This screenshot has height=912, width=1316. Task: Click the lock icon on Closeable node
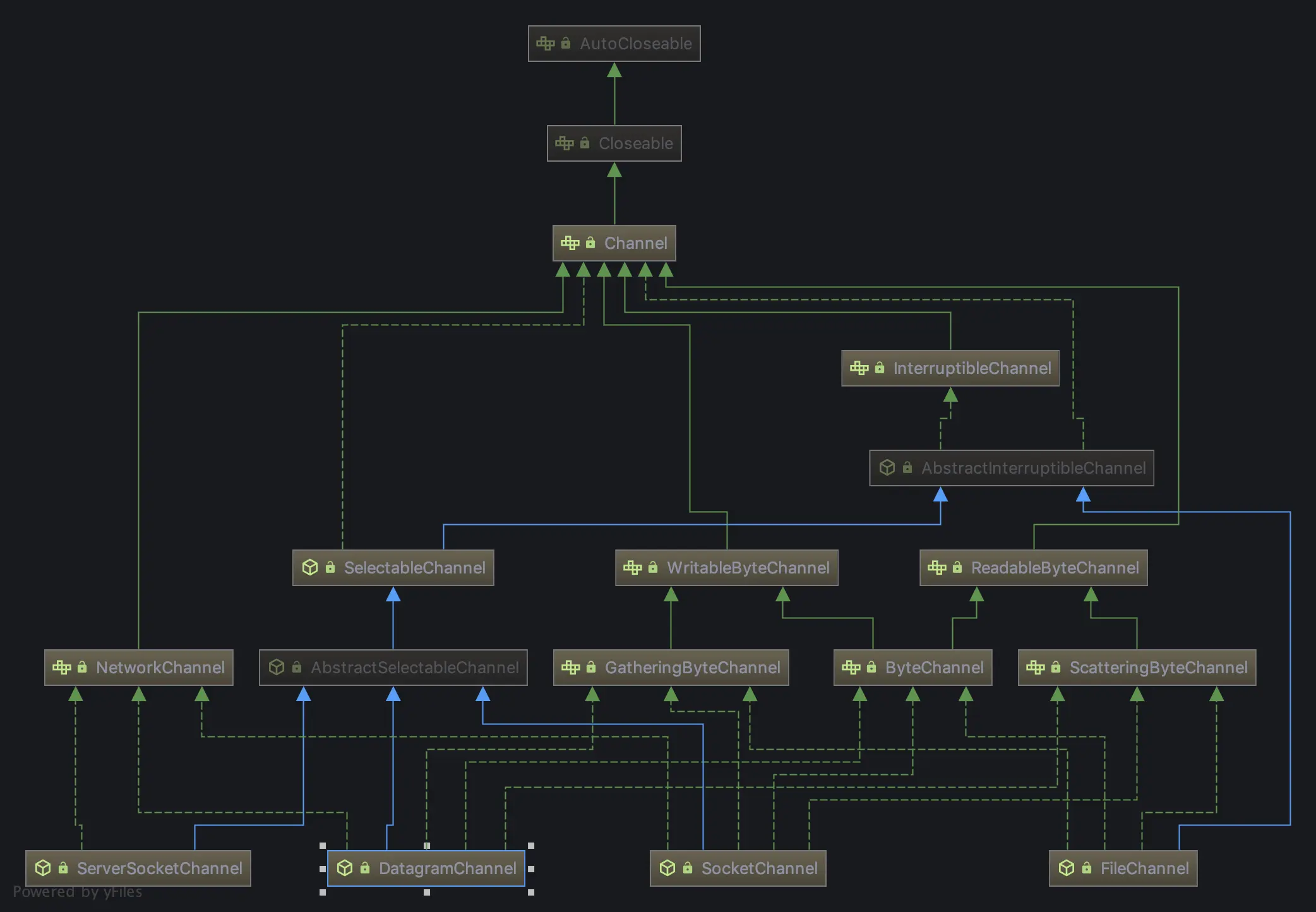coord(585,143)
